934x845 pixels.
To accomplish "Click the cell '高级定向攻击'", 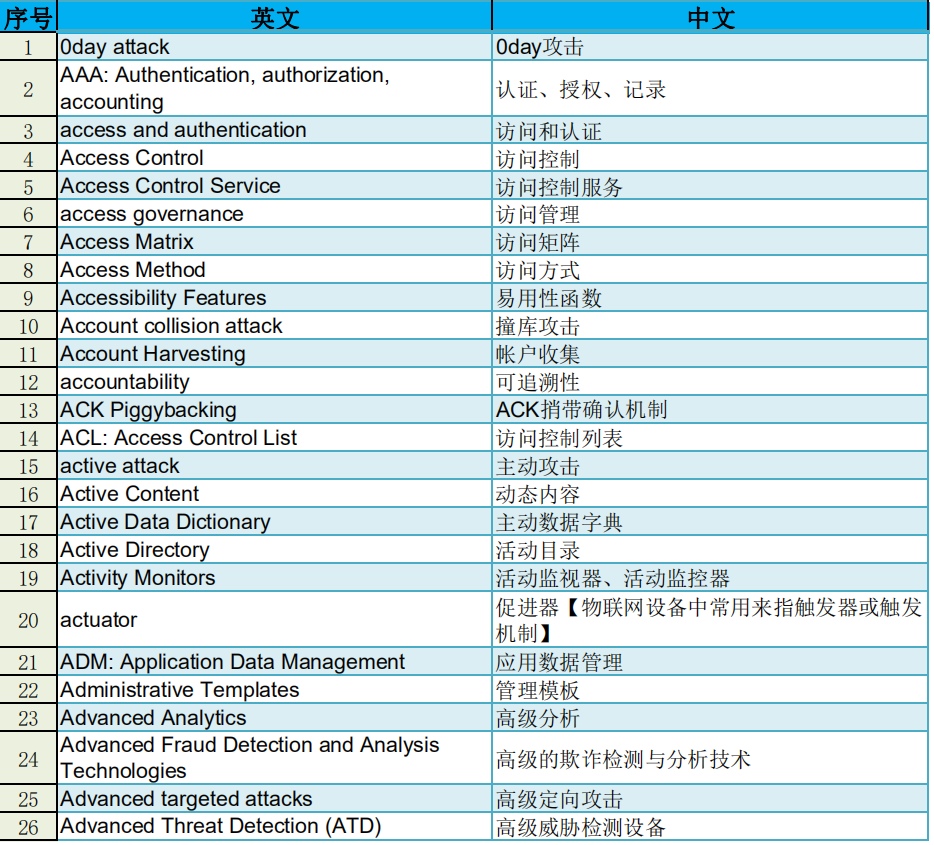I will coord(710,799).
